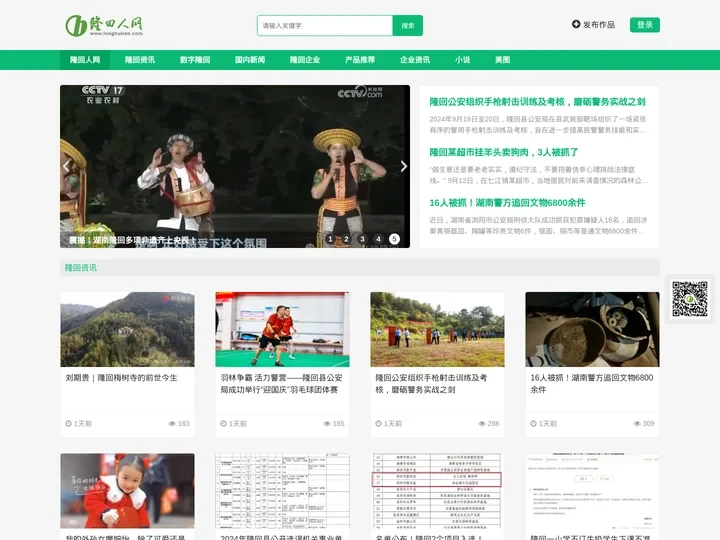
Task: Click the 隆回人网 site logo
Action: pyautogui.click(x=104, y=25)
